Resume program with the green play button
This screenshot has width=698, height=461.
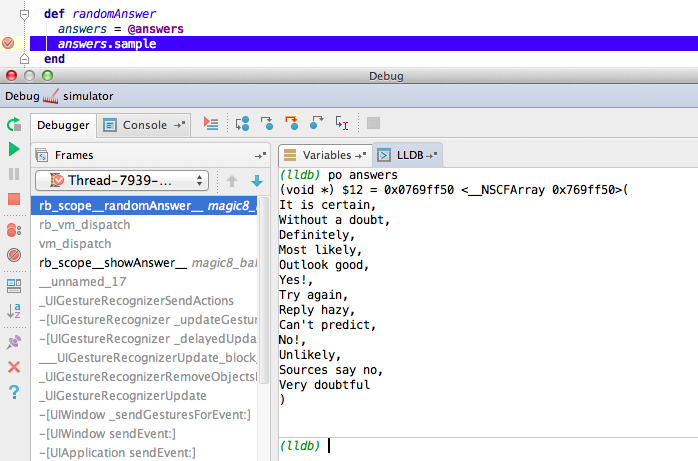click(14, 149)
